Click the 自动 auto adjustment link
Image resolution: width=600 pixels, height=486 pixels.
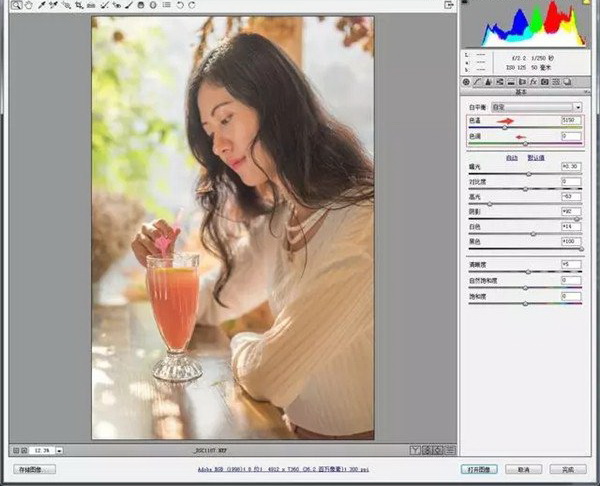pos(512,158)
